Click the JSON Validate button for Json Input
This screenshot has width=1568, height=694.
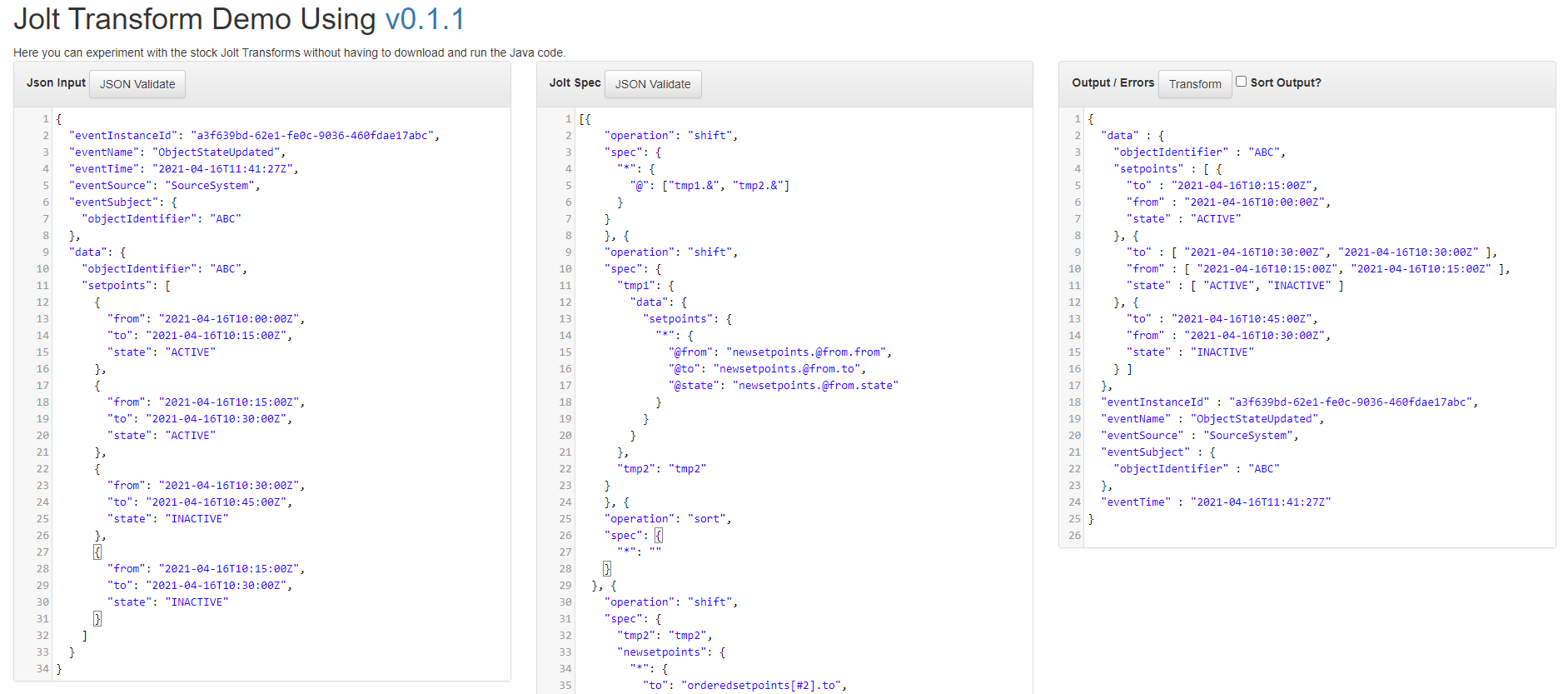click(x=137, y=84)
